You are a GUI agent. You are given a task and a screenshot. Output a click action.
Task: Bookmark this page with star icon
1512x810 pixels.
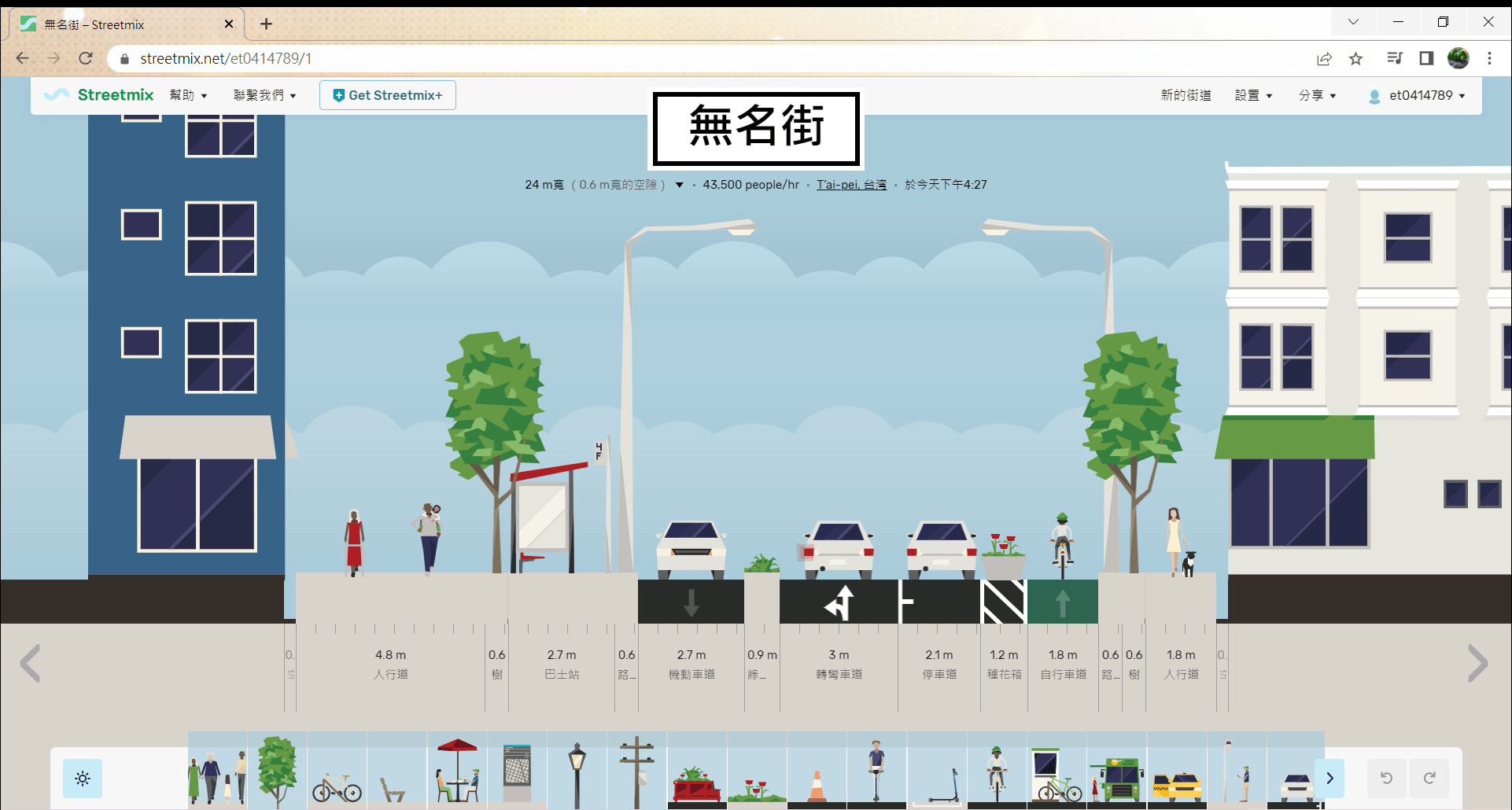[x=1355, y=58]
